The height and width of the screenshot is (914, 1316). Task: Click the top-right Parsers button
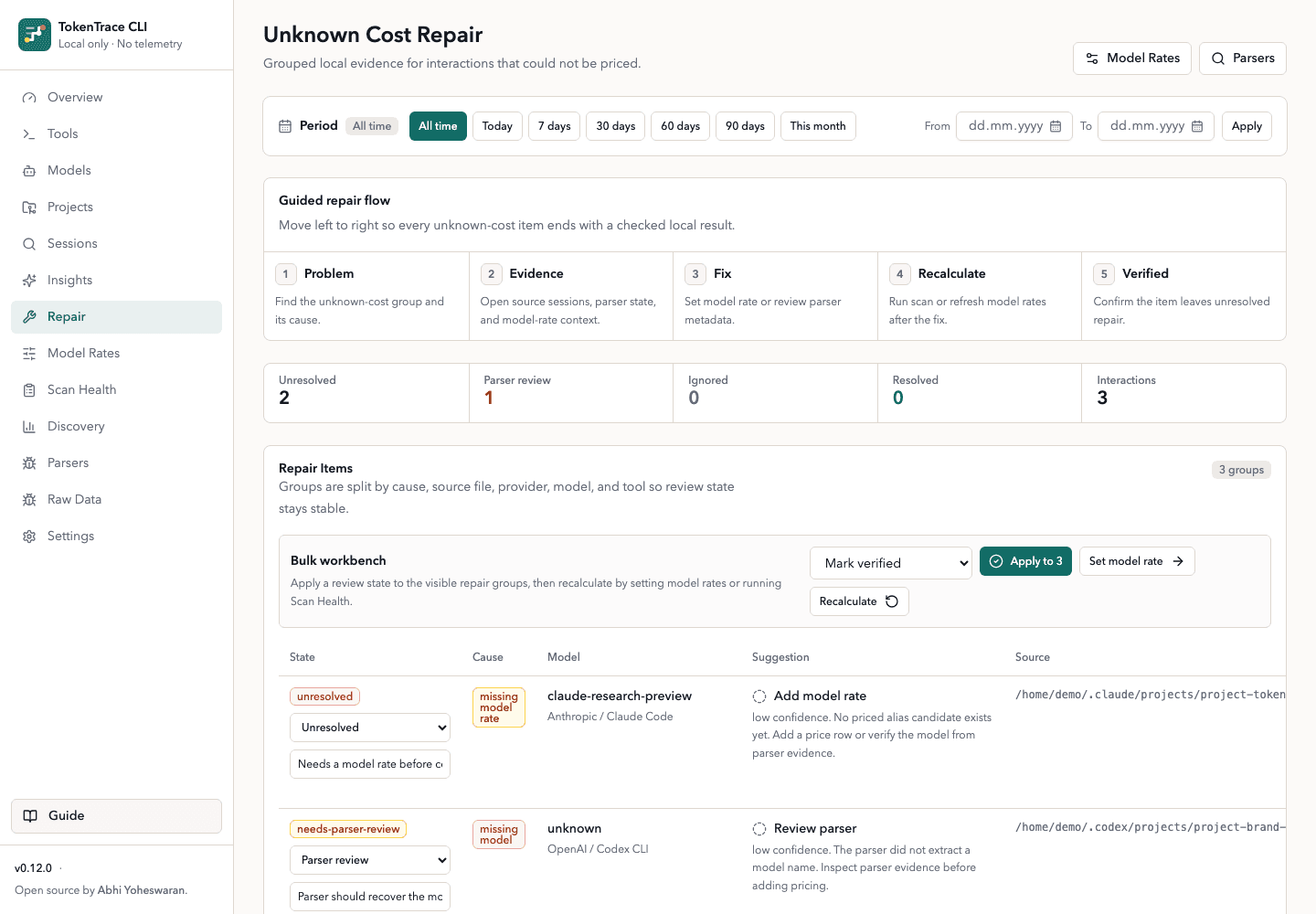[x=1243, y=58]
